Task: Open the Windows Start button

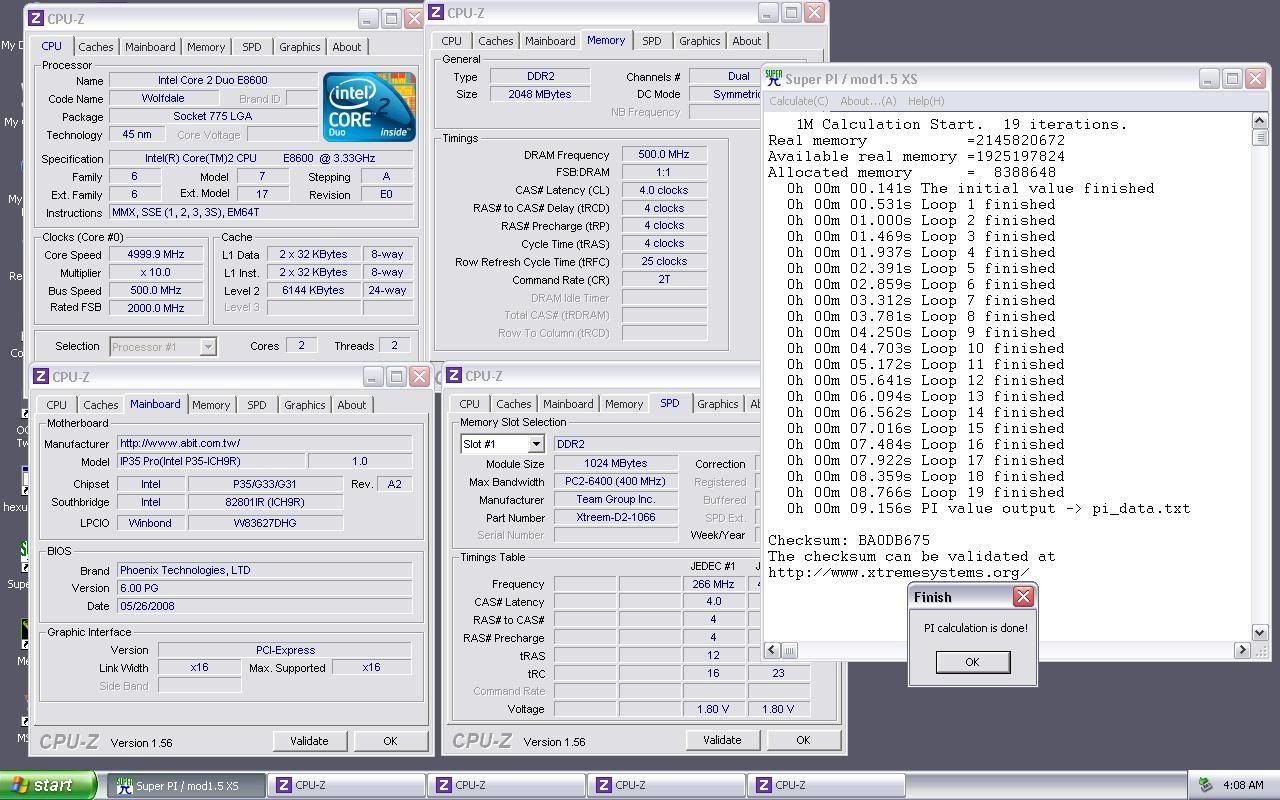Action: 48,785
